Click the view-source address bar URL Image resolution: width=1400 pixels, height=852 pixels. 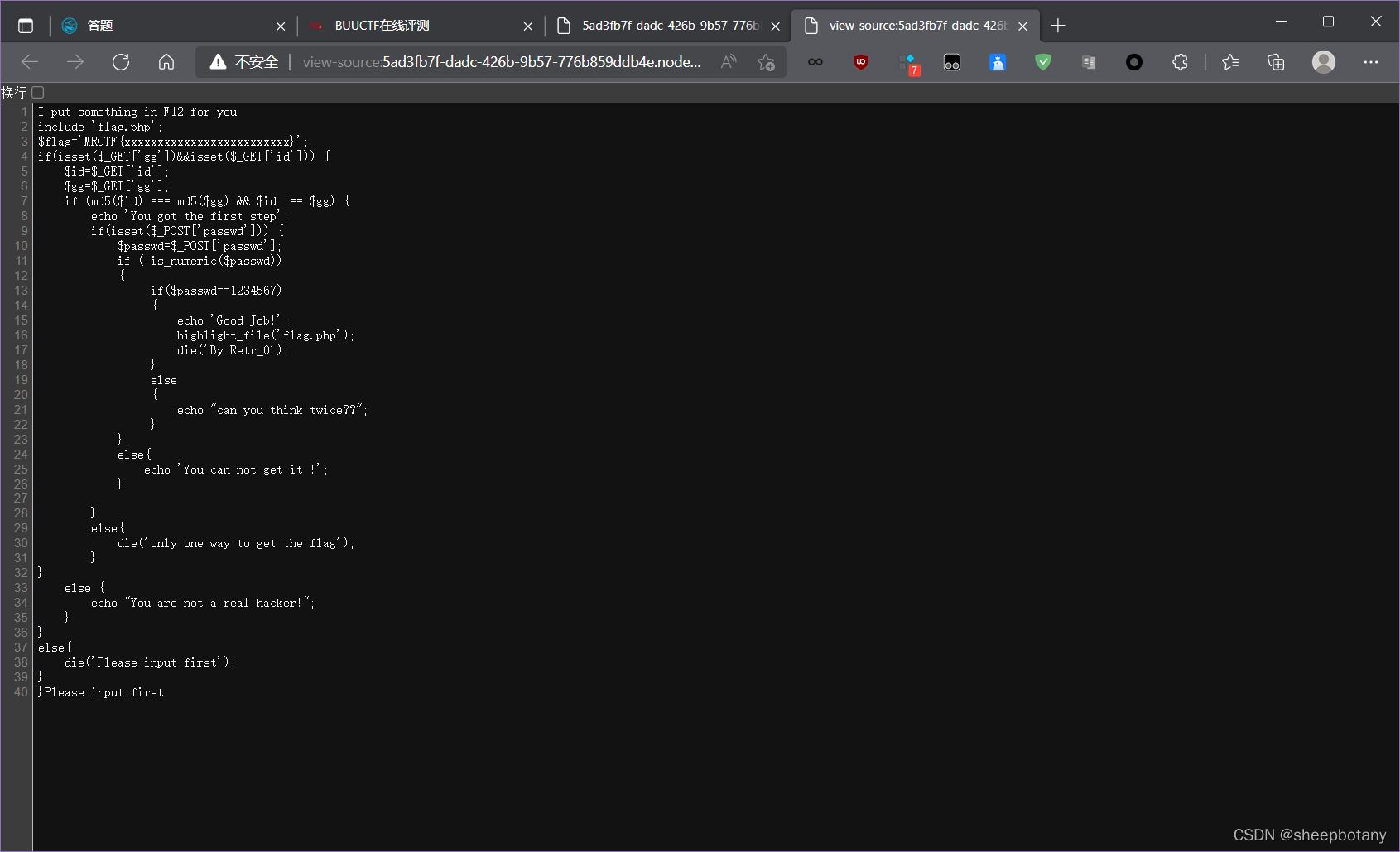(502, 62)
